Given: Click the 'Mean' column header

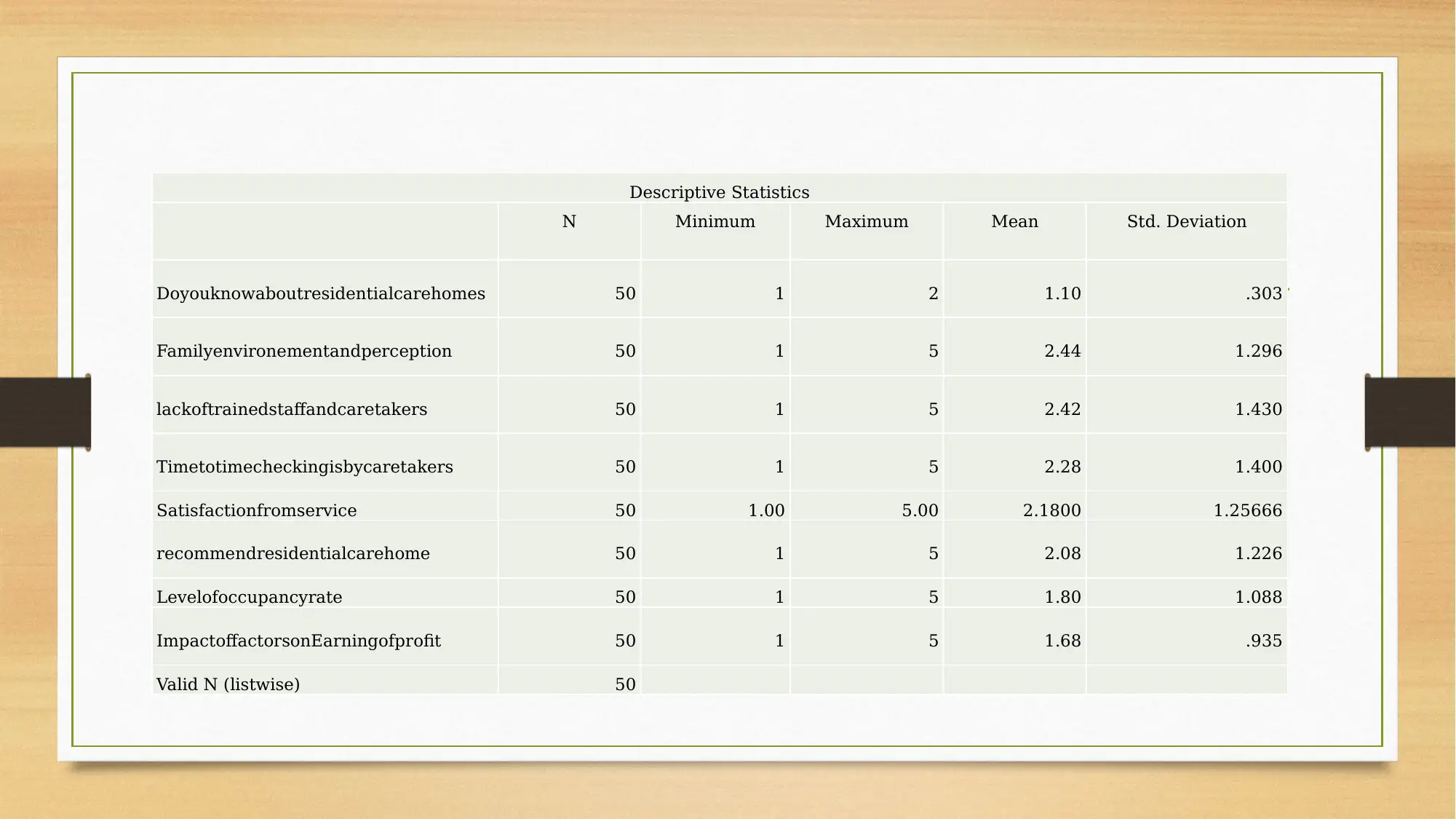Looking at the screenshot, I should coord(1014,221).
